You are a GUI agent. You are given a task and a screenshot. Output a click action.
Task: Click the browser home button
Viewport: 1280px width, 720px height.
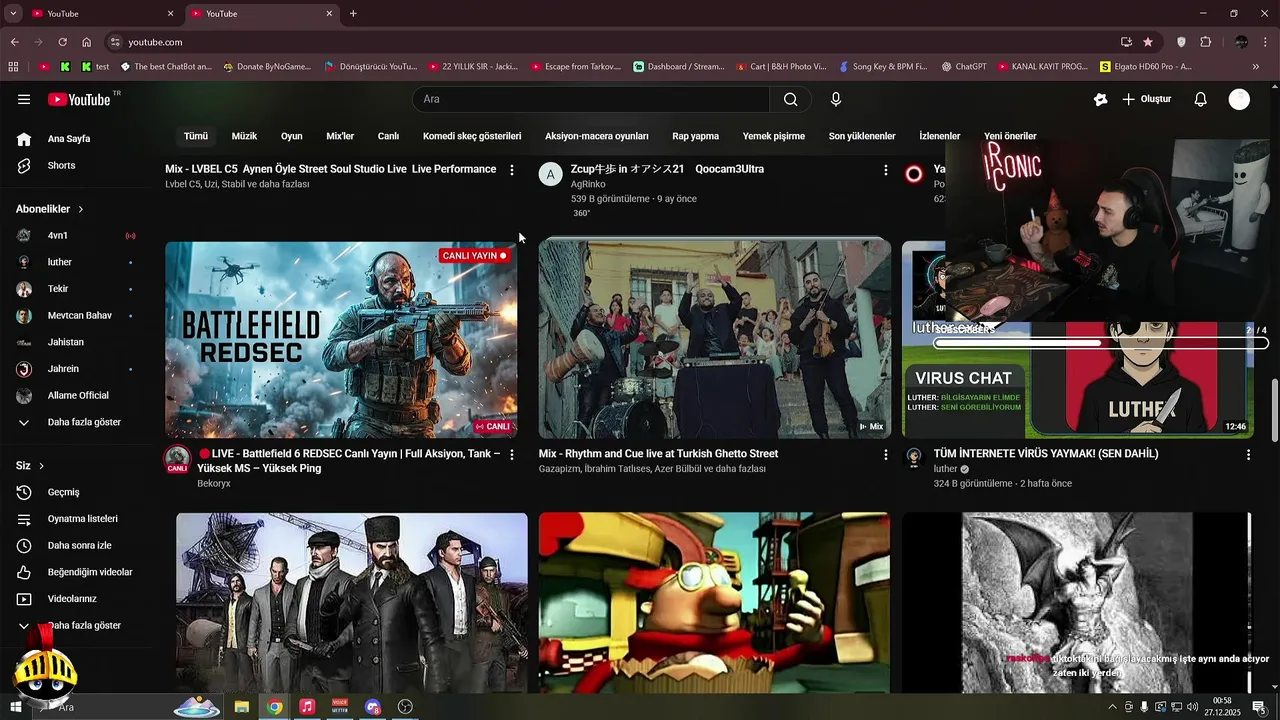pyautogui.click(x=87, y=42)
